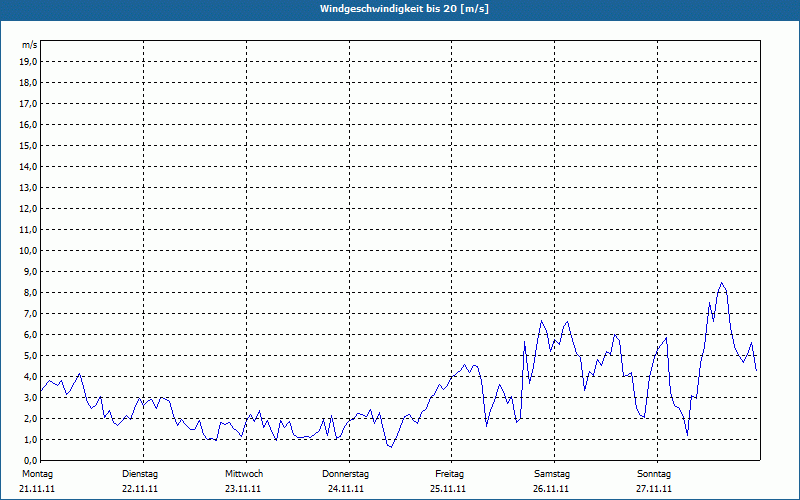The height and width of the screenshot is (500, 800).
Task: Click the lowest wind dip on Thursday
Action: click(391, 447)
